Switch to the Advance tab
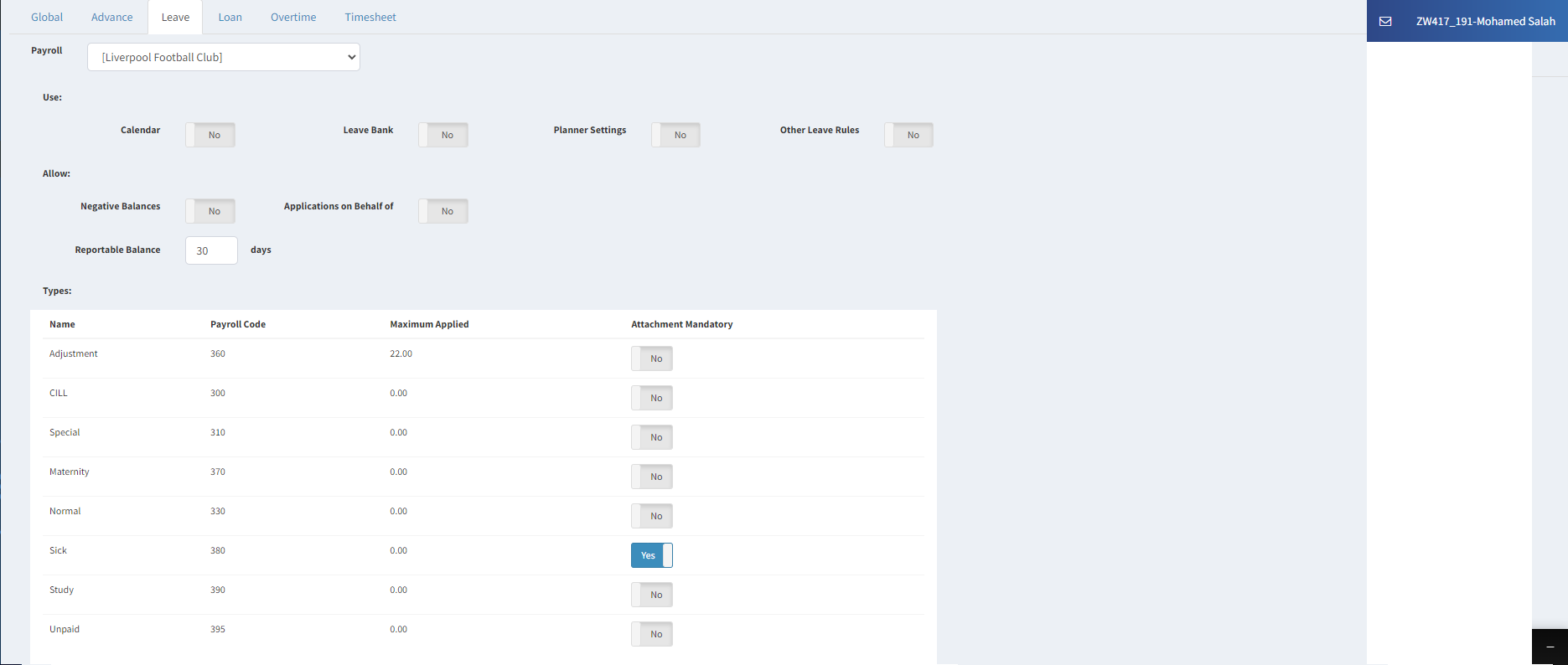This screenshot has width=1568, height=665. 112,17
